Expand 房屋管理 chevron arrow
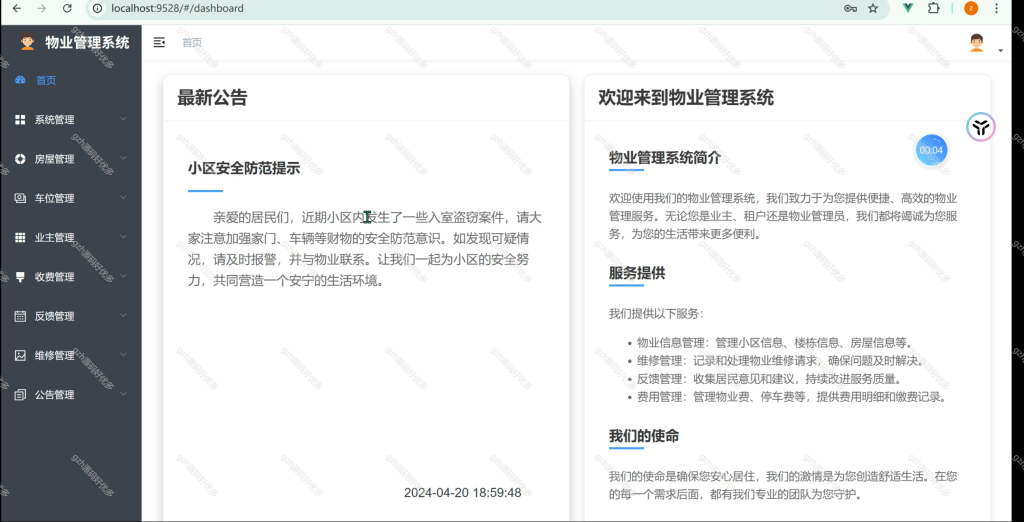The height and width of the screenshot is (522, 1024). click(123, 158)
